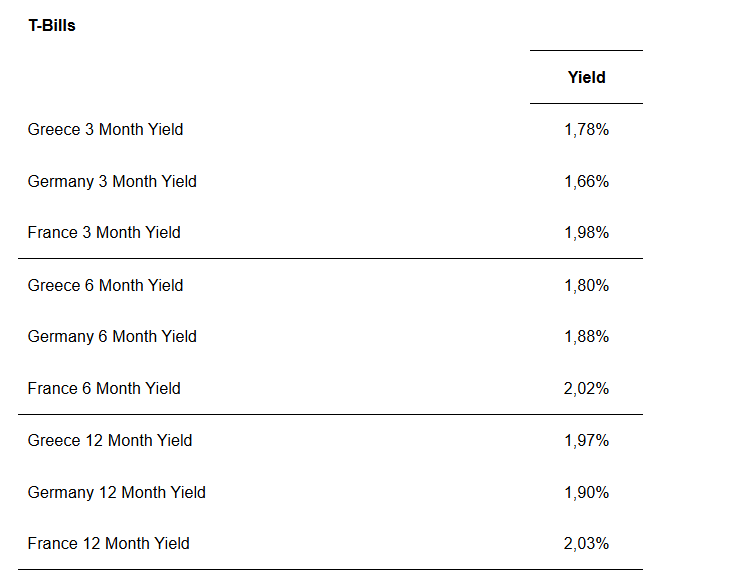
Task: Click the 2,02% yield value
Action: click(x=586, y=388)
